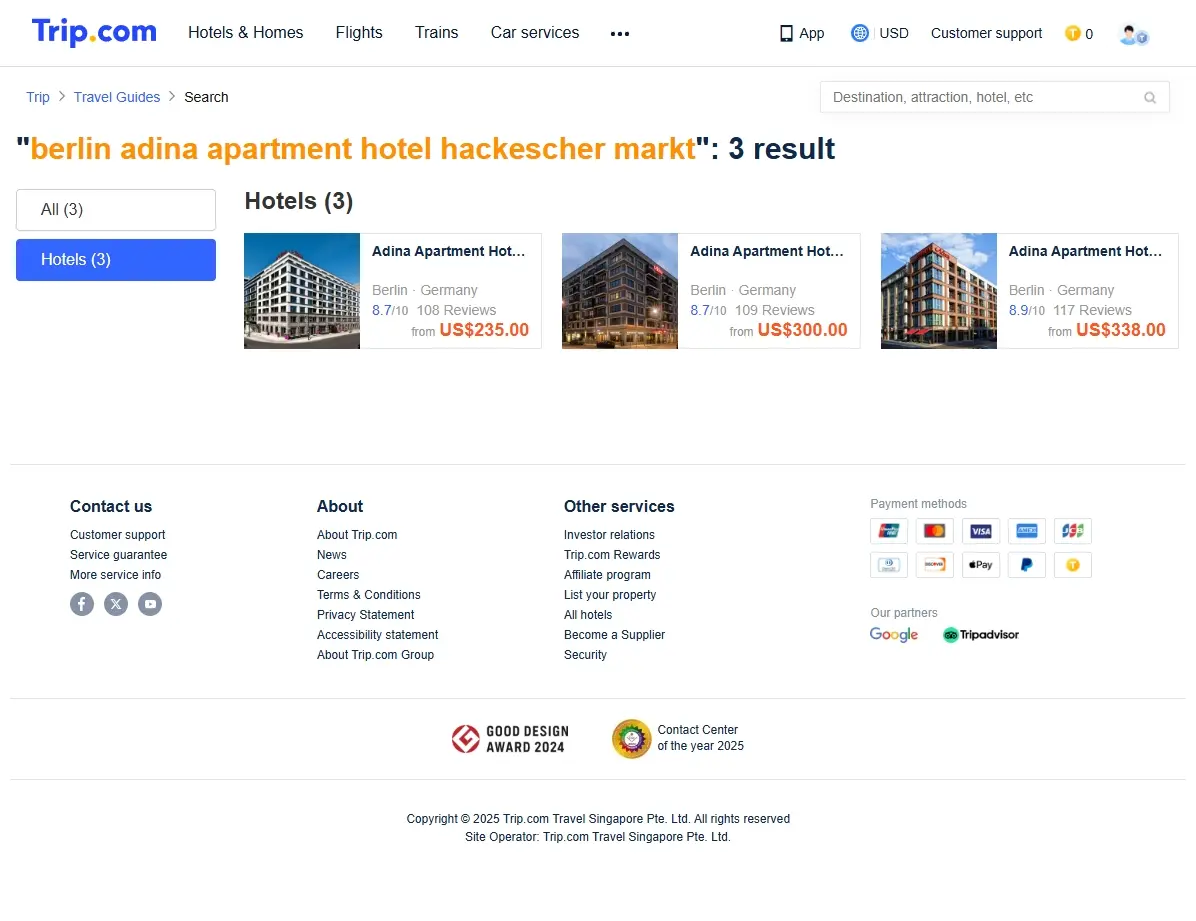1196x921 pixels.
Task: Open News footer link
Action: [332, 555]
